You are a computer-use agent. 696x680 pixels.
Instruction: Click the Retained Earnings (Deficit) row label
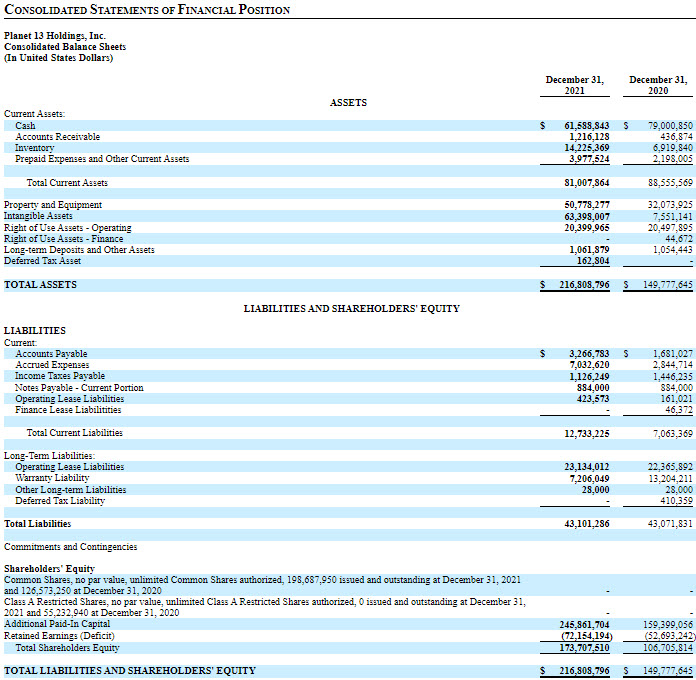point(59,636)
